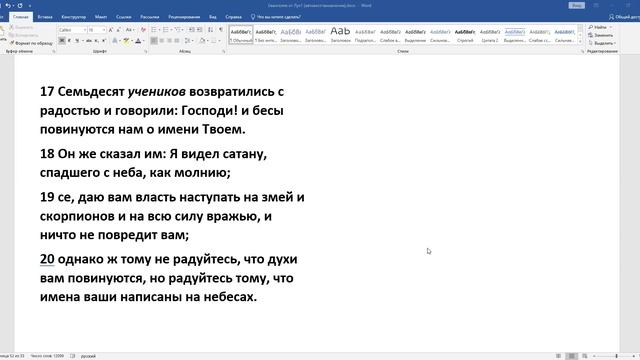Screen dimensions: 640x360
Task: Decrease font size with shrink button
Action: click(x=118, y=30)
